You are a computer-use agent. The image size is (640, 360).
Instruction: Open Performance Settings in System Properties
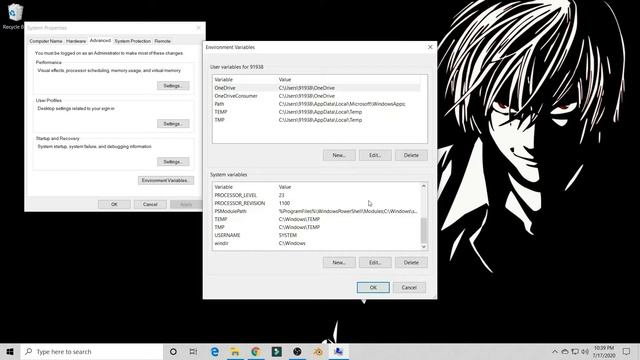(x=173, y=86)
